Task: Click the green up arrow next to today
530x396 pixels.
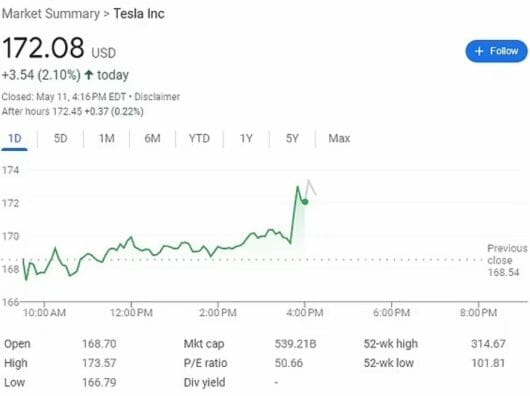Action: point(89,75)
